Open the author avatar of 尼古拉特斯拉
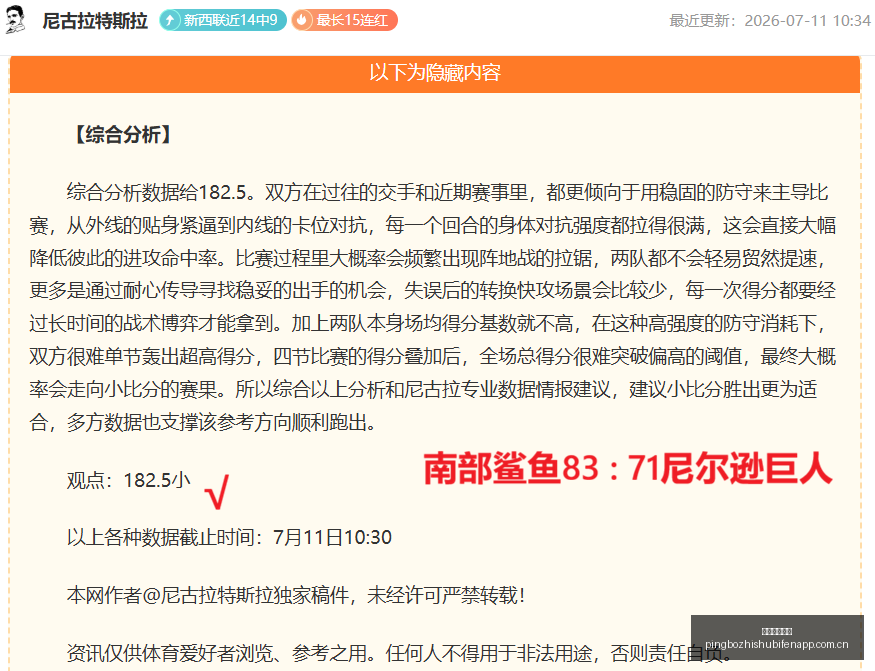Viewport: 875px width, 671px height. [x=15, y=20]
